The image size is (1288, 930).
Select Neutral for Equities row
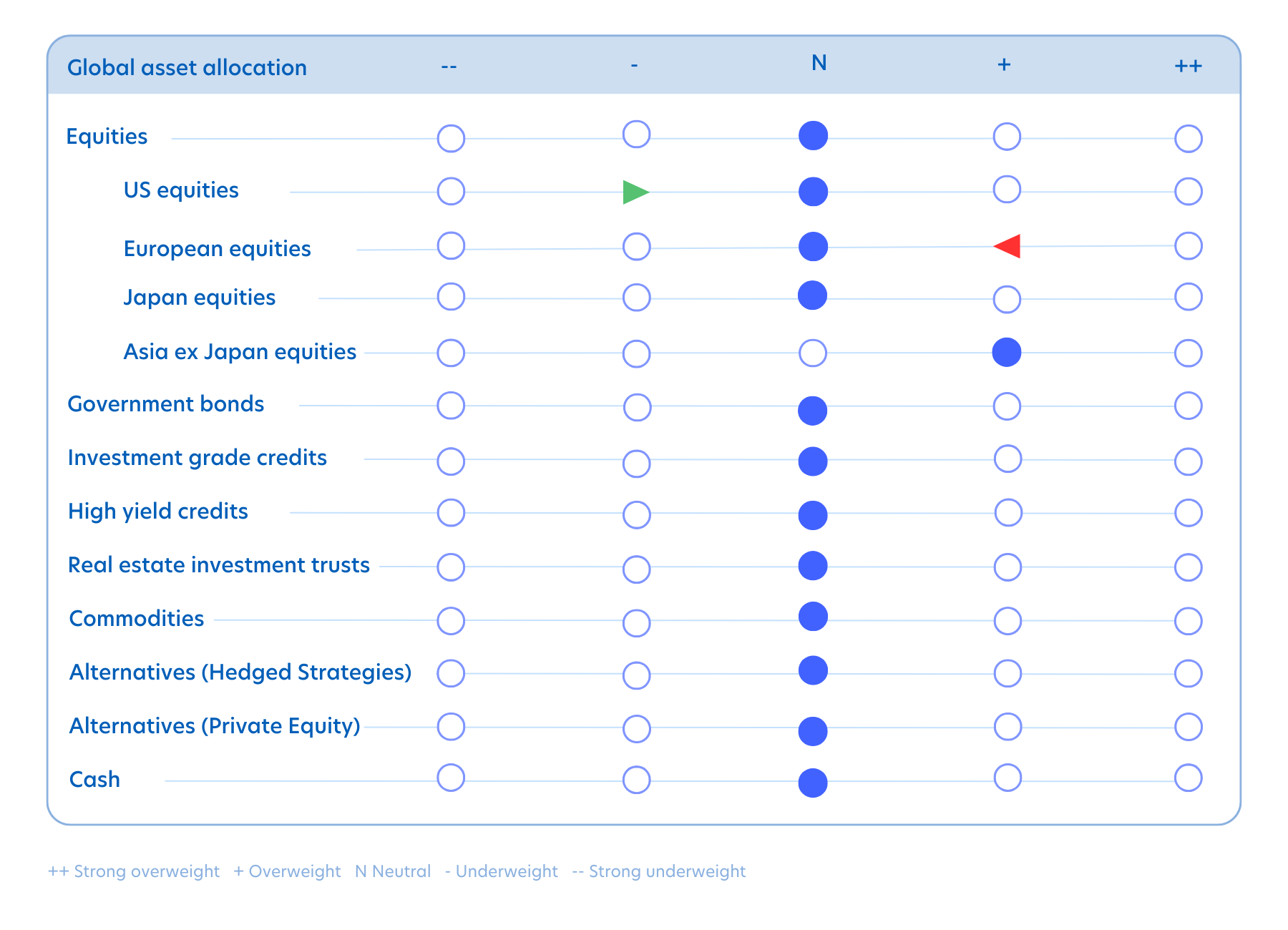(813, 136)
